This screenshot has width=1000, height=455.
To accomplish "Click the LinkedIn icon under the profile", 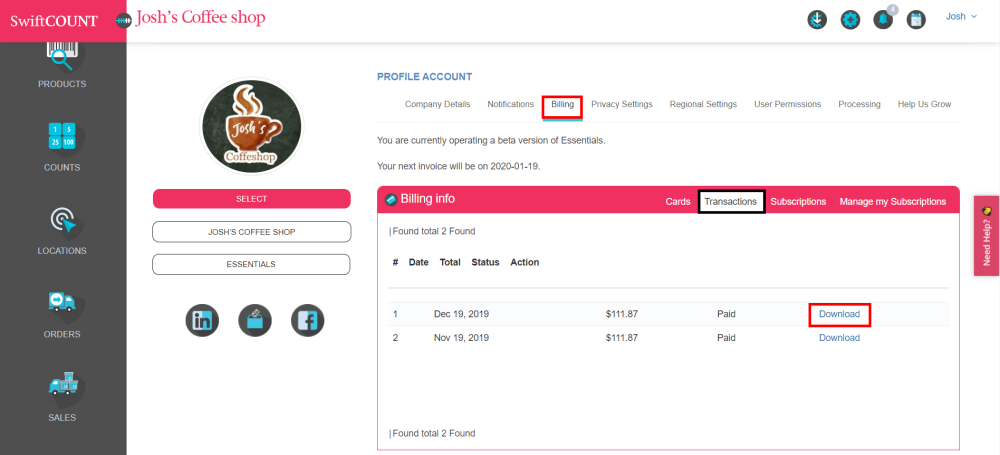I will (203, 320).
